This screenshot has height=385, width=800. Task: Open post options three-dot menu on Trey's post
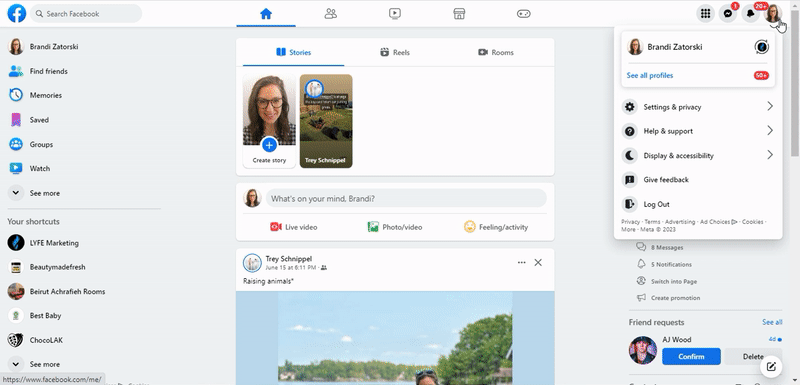click(521, 263)
